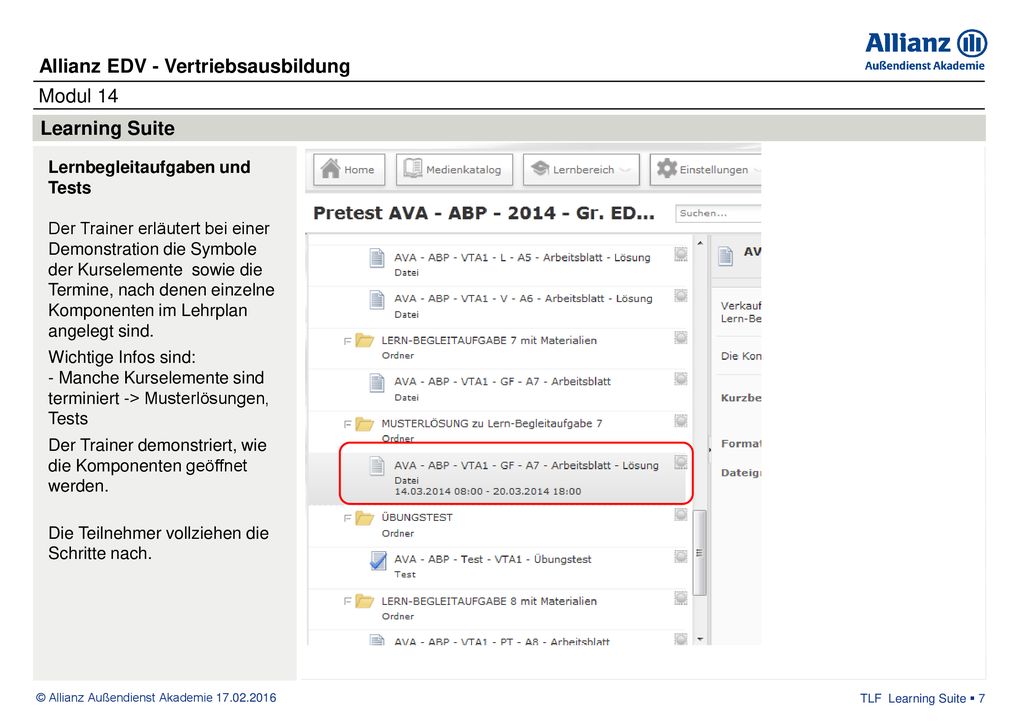
Task: Click status icon of A5 Lösung row
Action: pyautogui.click(x=680, y=254)
